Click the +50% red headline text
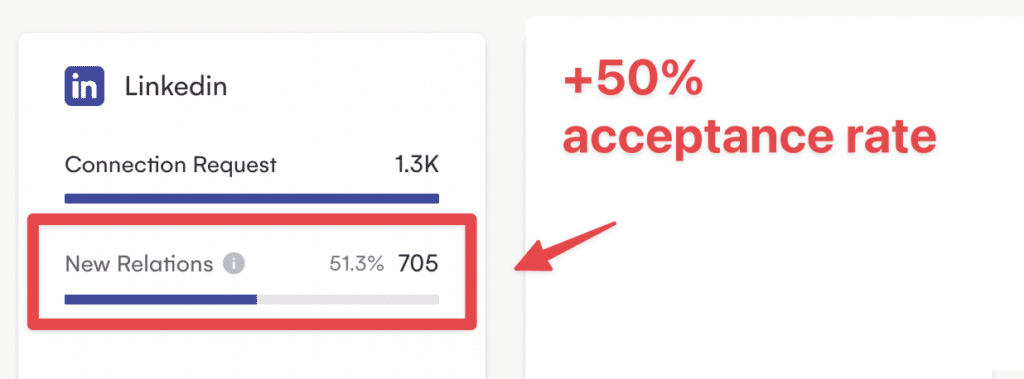This screenshot has height=379, width=1024. [633, 82]
